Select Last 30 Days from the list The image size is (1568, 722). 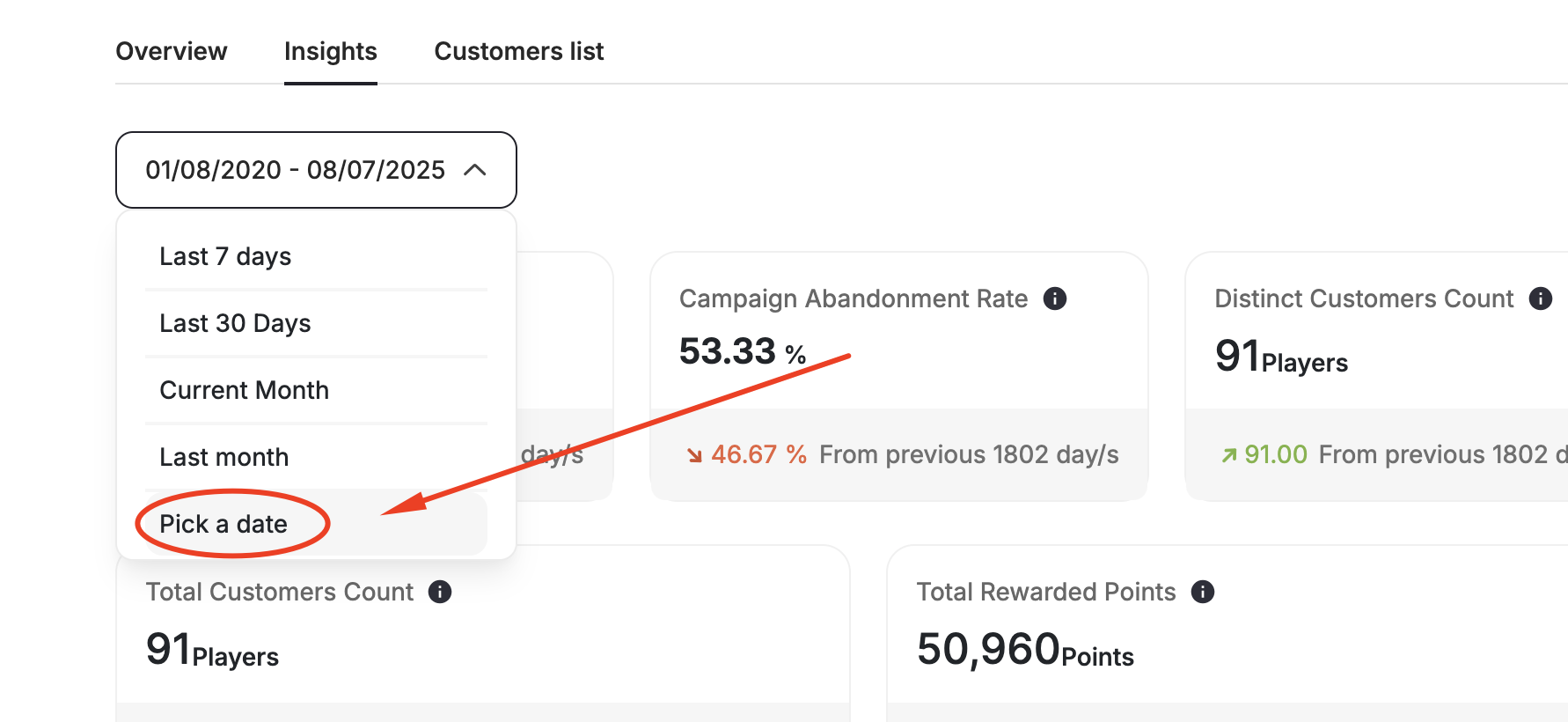[x=235, y=323]
